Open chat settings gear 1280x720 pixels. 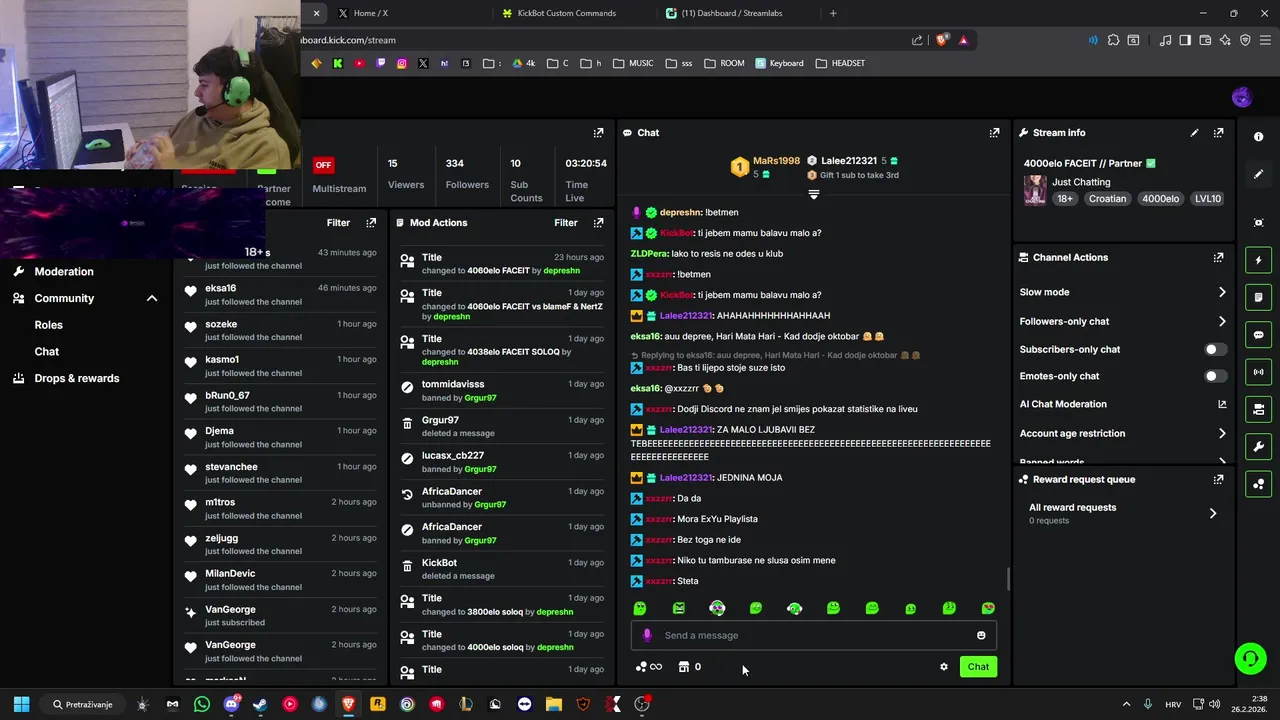pos(943,666)
